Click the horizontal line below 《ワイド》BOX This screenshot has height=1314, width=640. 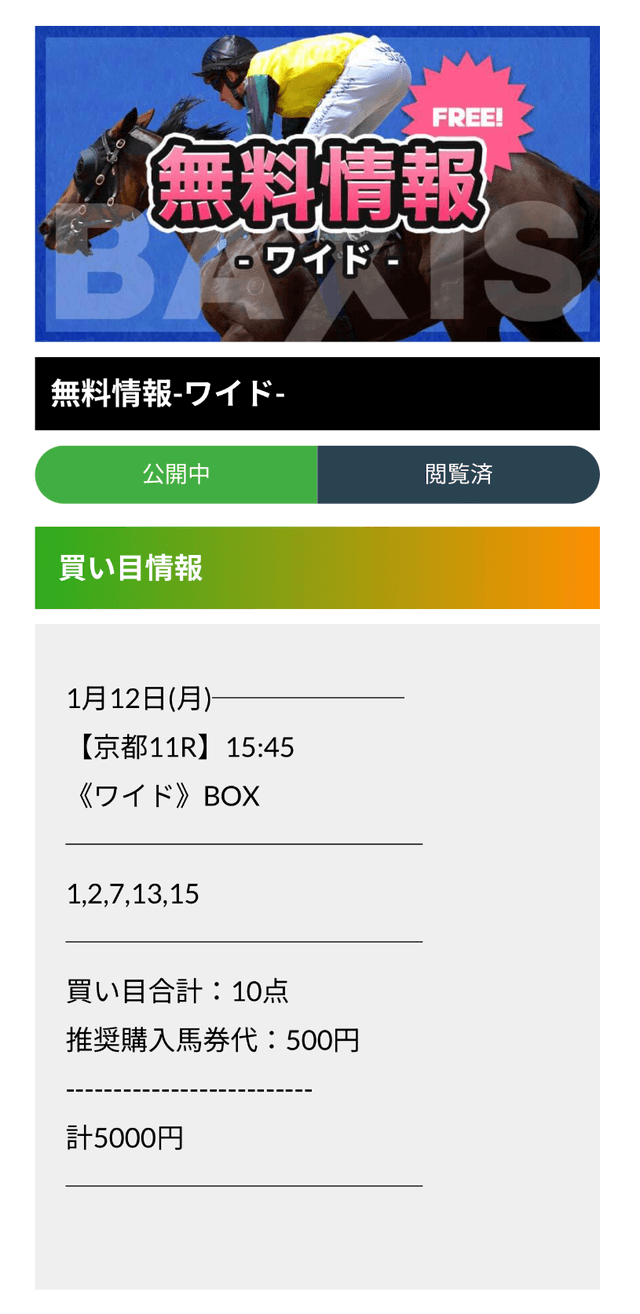(244, 844)
